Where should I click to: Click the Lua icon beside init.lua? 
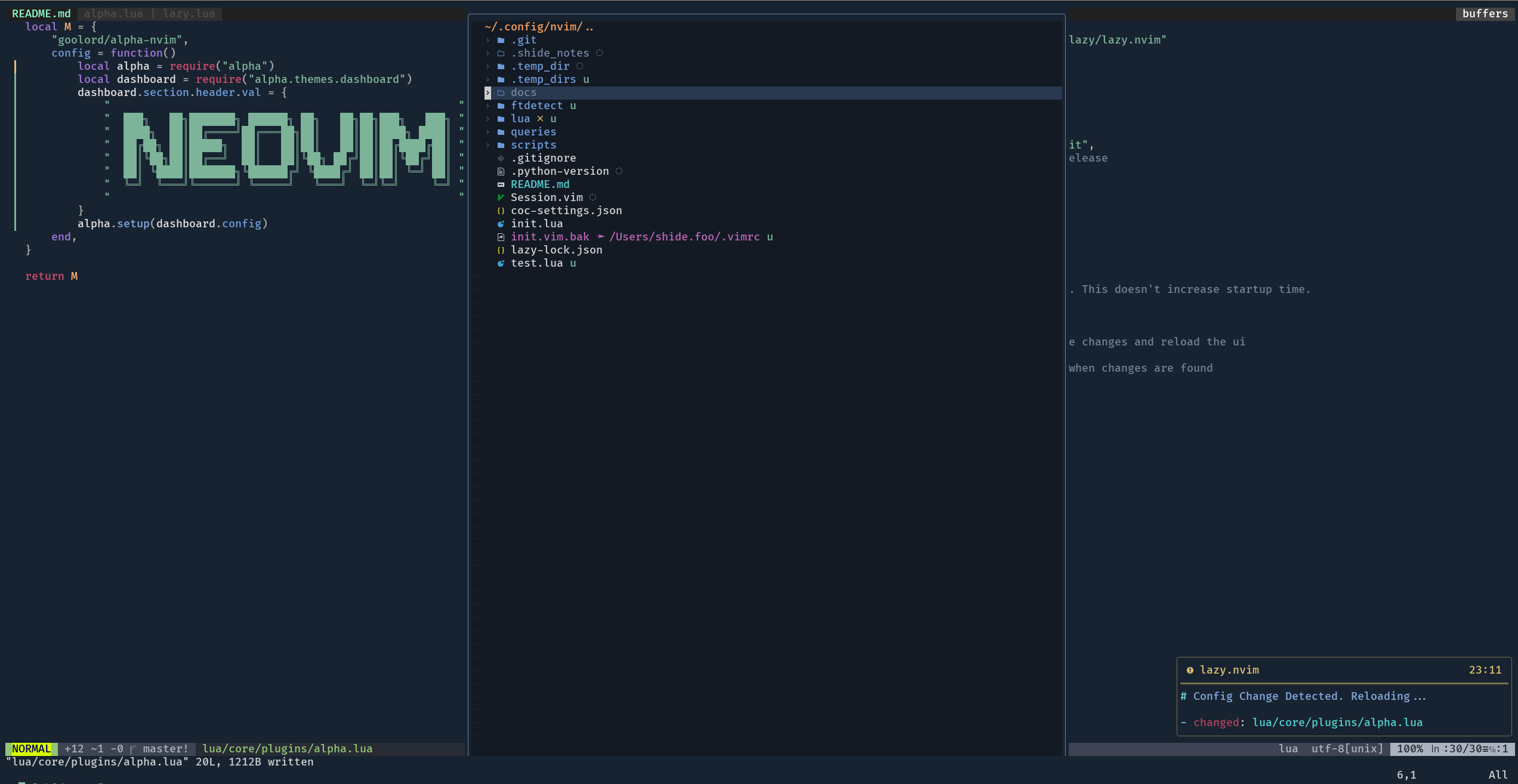[501, 224]
